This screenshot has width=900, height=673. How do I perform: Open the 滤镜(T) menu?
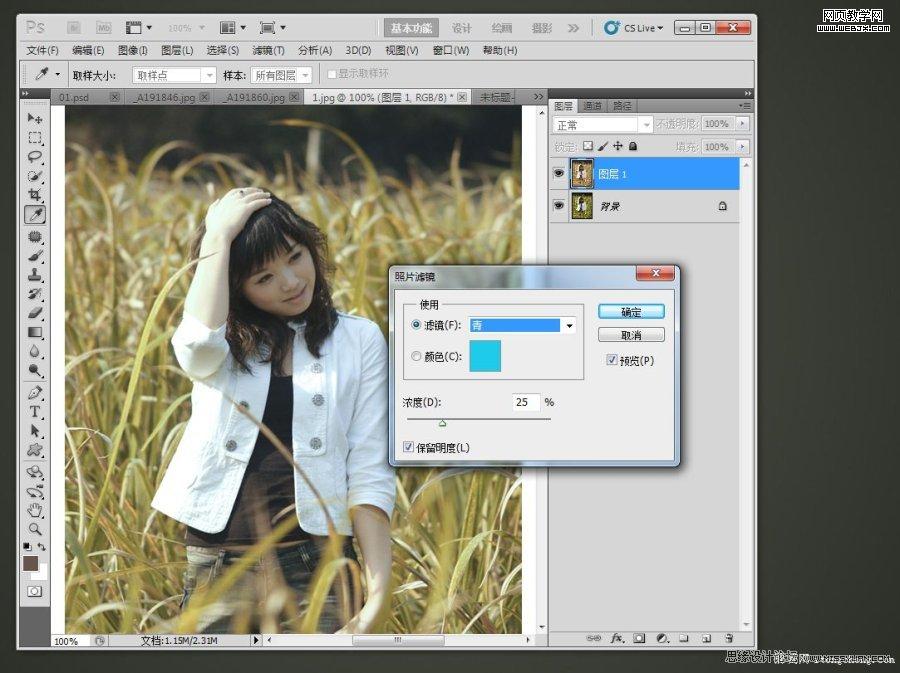(x=268, y=50)
